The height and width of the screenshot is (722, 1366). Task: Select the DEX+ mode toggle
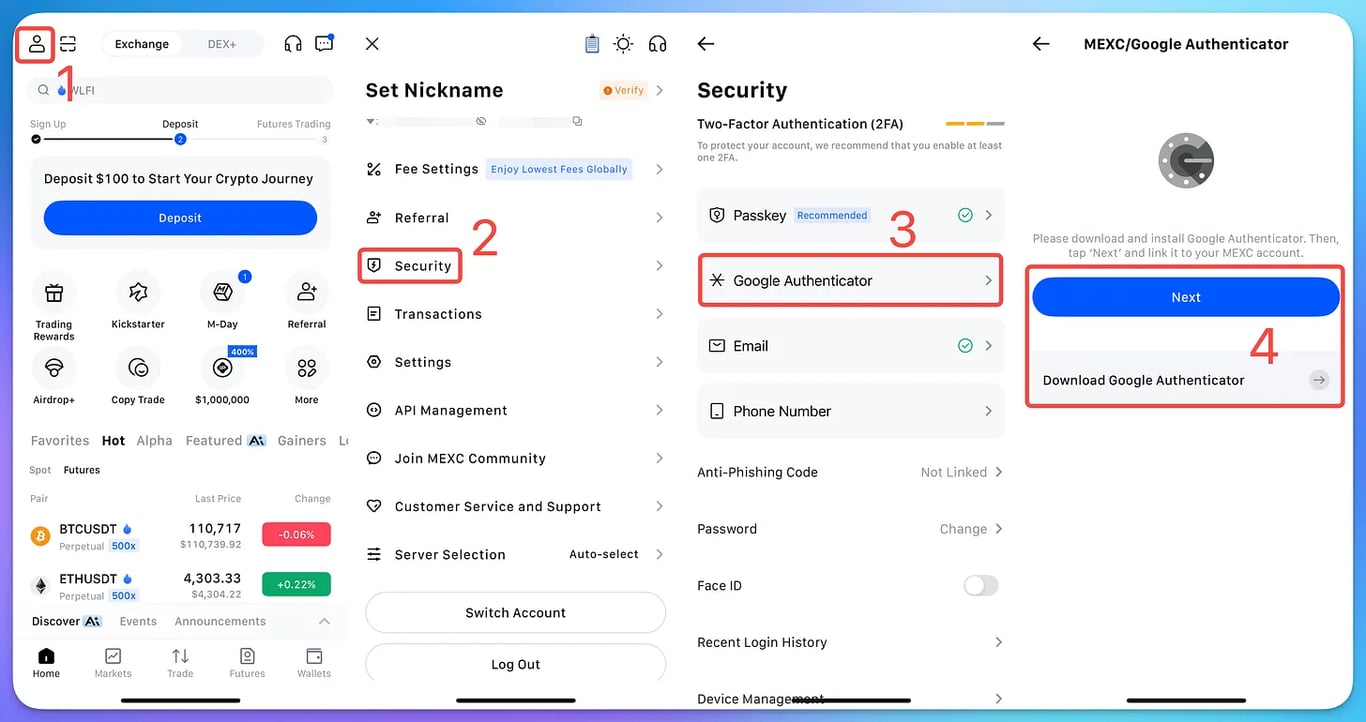click(x=222, y=44)
